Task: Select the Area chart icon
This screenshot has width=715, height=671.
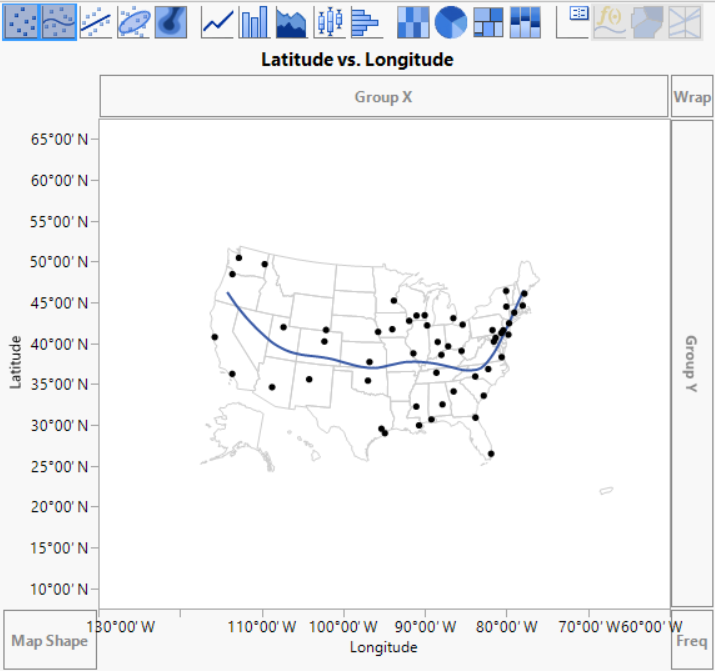Action: click(291, 20)
